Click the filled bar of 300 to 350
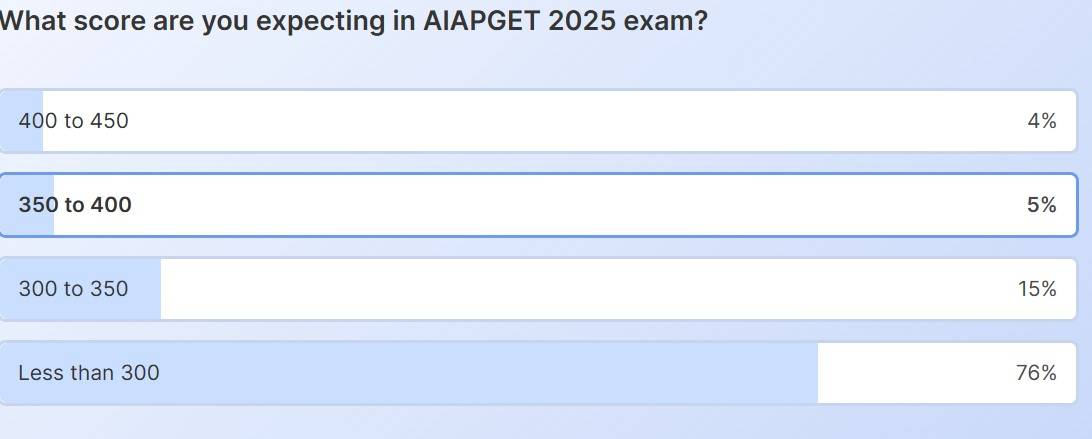Viewport: 1092px width, 439px height. click(143, 289)
